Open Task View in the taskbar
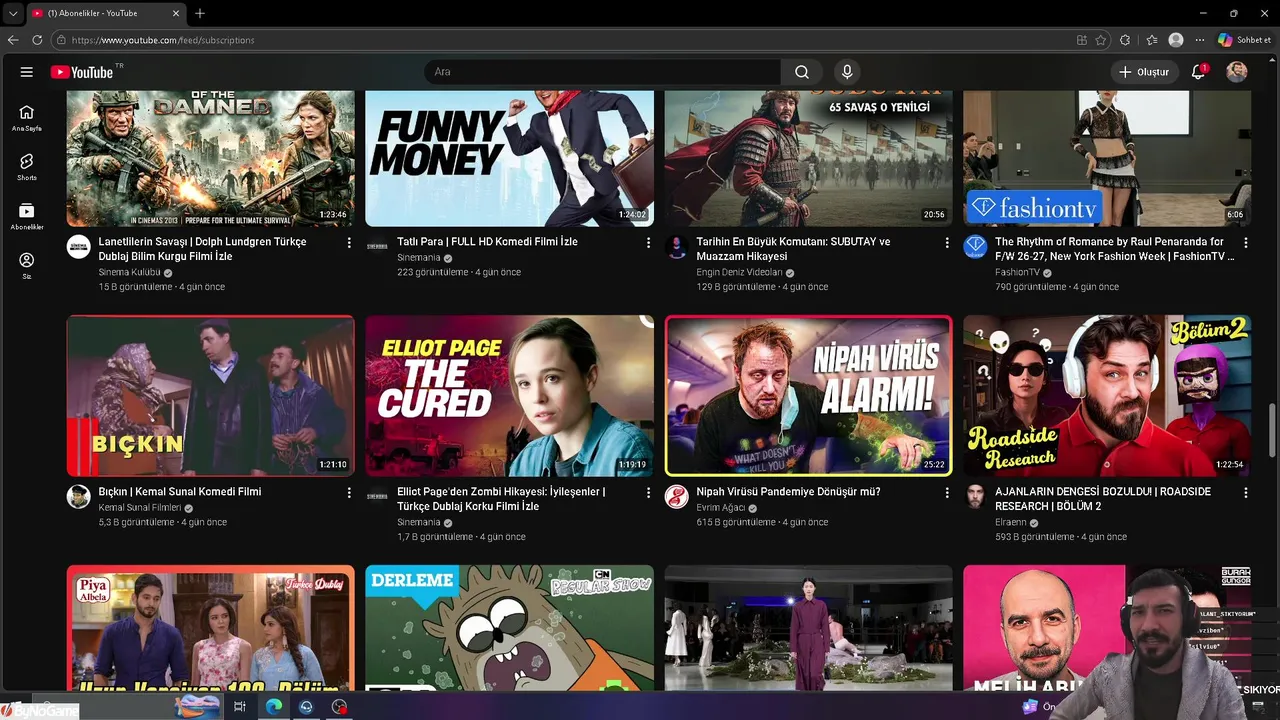Image resolution: width=1280 pixels, height=720 pixels. coord(240,706)
